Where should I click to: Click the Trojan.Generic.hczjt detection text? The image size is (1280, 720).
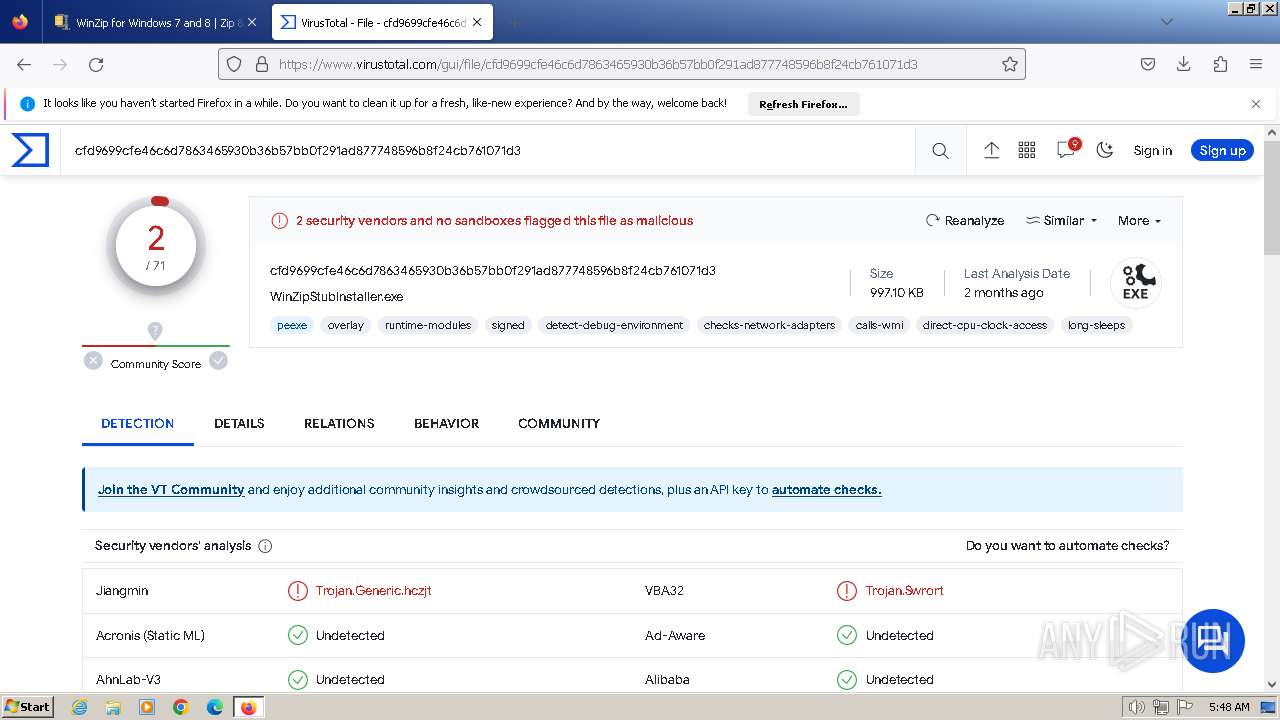(x=374, y=591)
